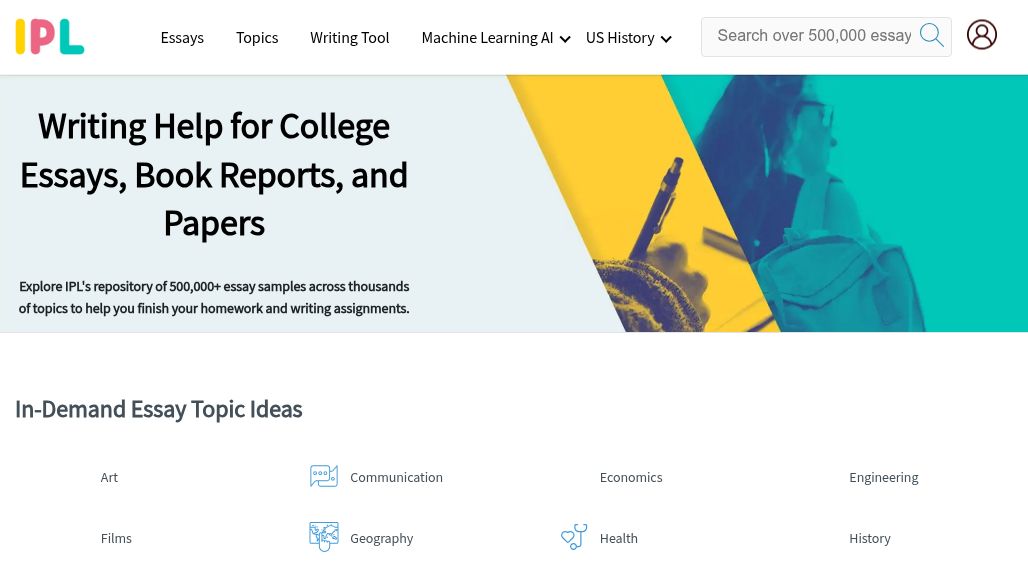Open the user account profile icon
The image size is (1028, 578).
click(982, 34)
